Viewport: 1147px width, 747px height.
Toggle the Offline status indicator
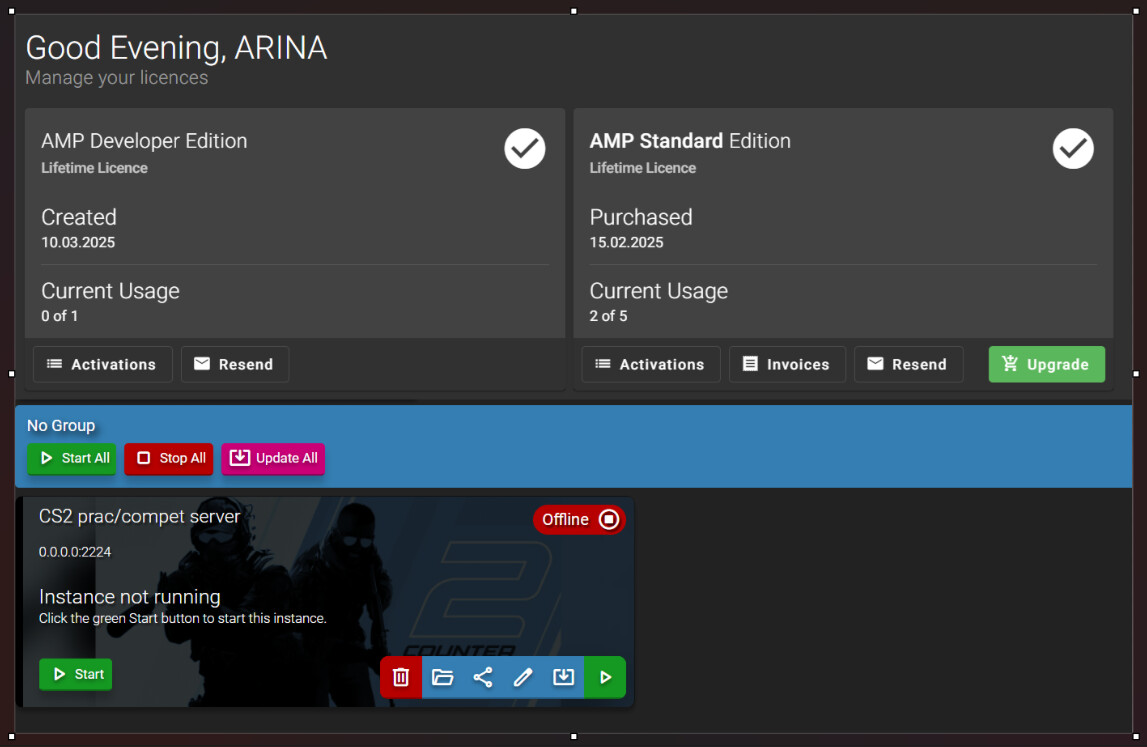click(x=579, y=519)
